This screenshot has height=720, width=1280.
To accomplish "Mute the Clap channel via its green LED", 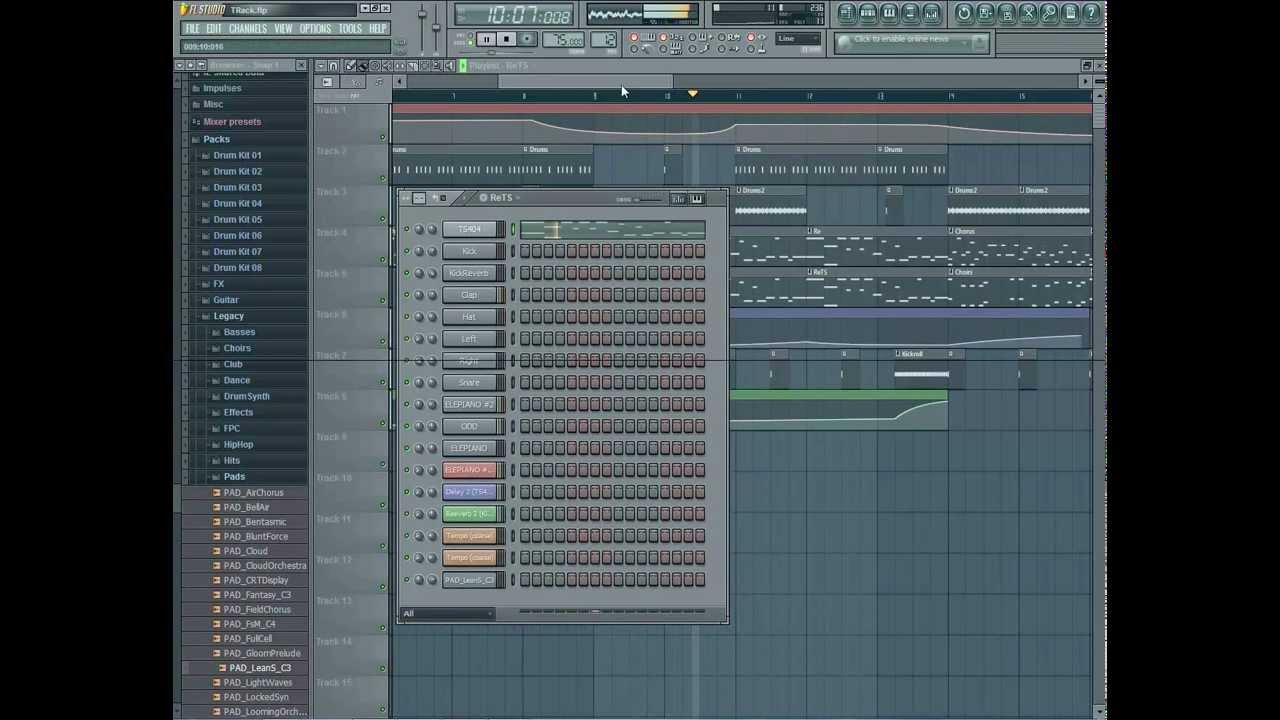I will (407, 295).
